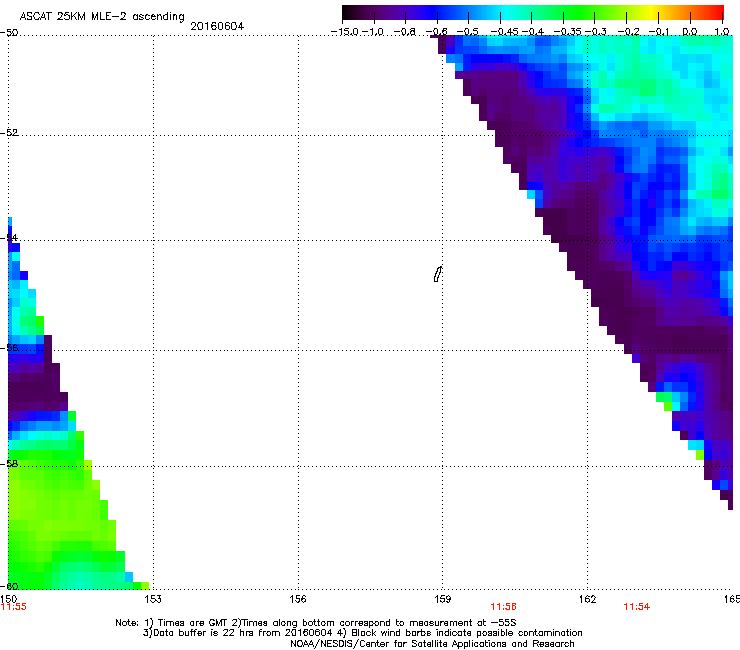This screenshot has height=650, width=740.
Task: Click the -50 latitude axis label
Action: (x=9, y=33)
